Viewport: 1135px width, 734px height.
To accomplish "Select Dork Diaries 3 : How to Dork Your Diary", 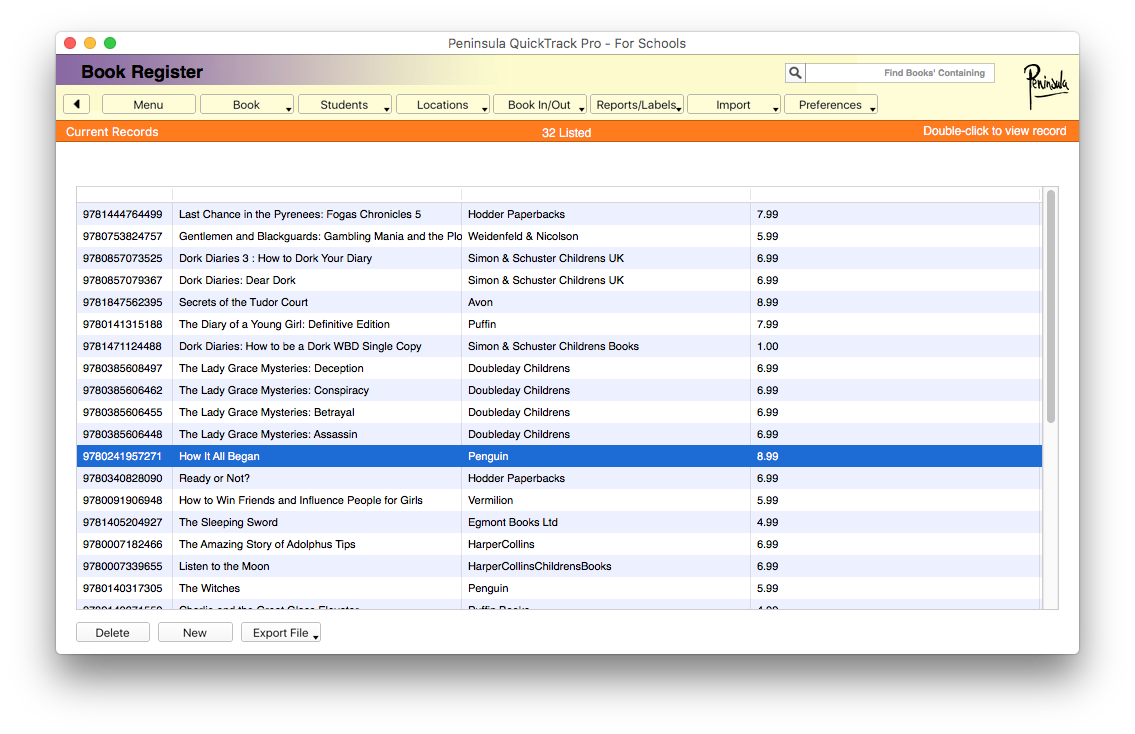I will (559, 258).
